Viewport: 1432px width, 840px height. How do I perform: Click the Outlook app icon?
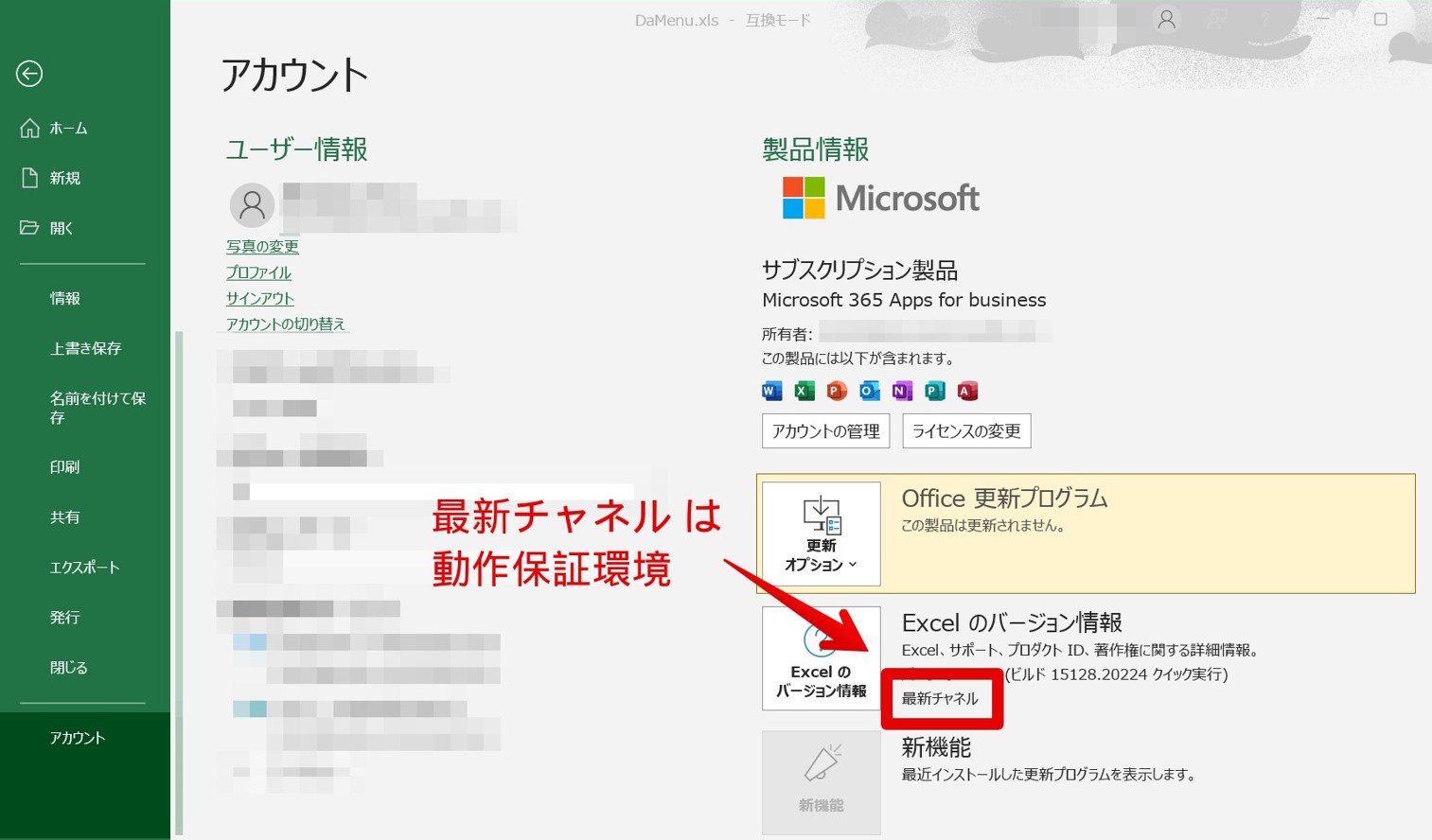tap(870, 391)
